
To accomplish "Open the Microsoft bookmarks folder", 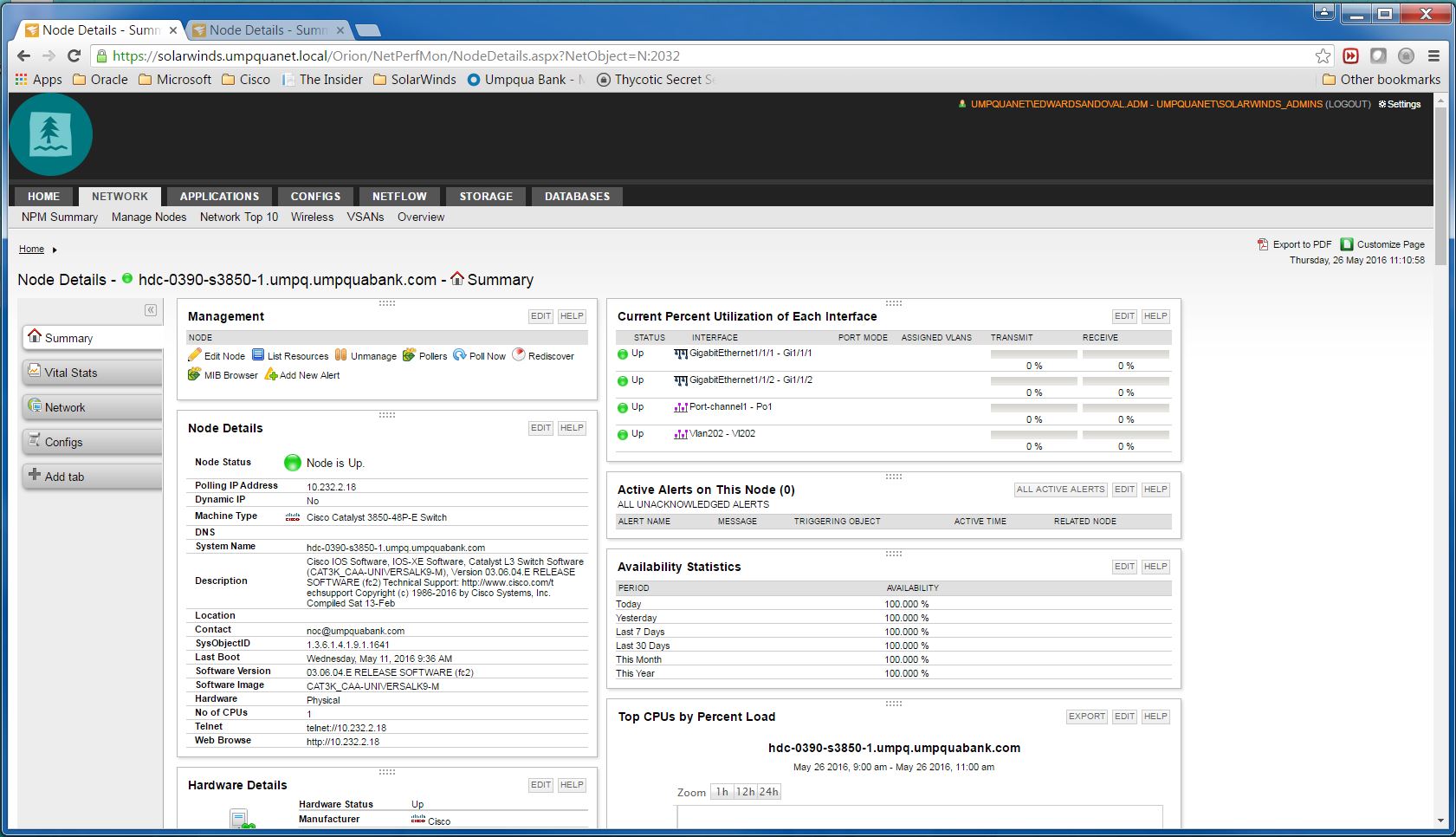I will click(175, 80).
